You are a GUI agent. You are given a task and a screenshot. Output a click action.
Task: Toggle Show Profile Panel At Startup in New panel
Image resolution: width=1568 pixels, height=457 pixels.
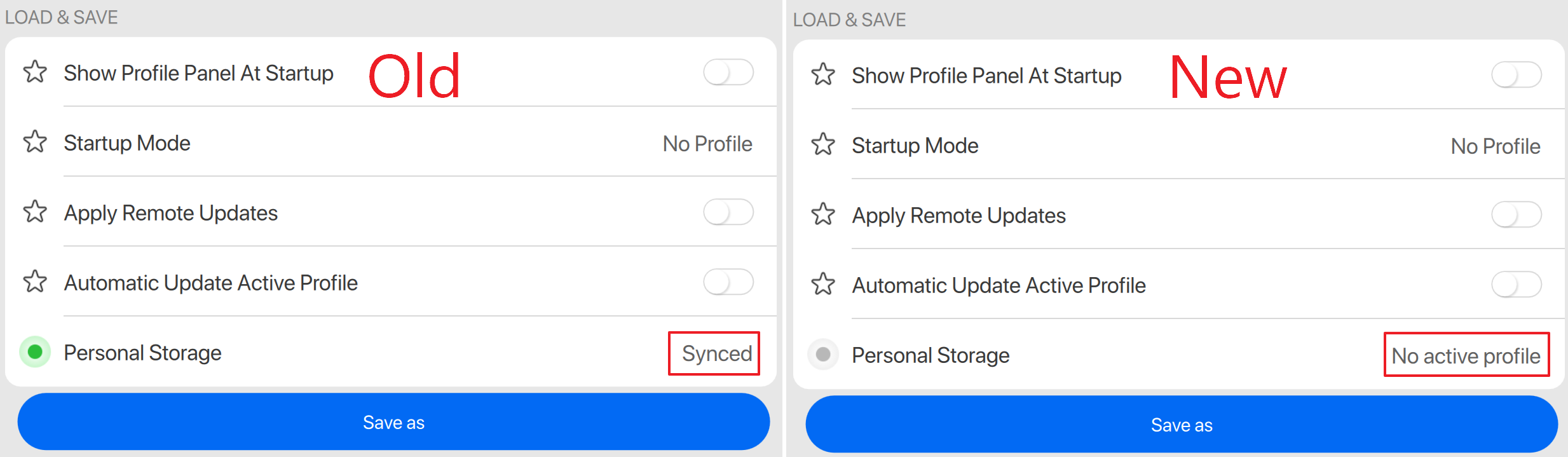point(1517,75)
